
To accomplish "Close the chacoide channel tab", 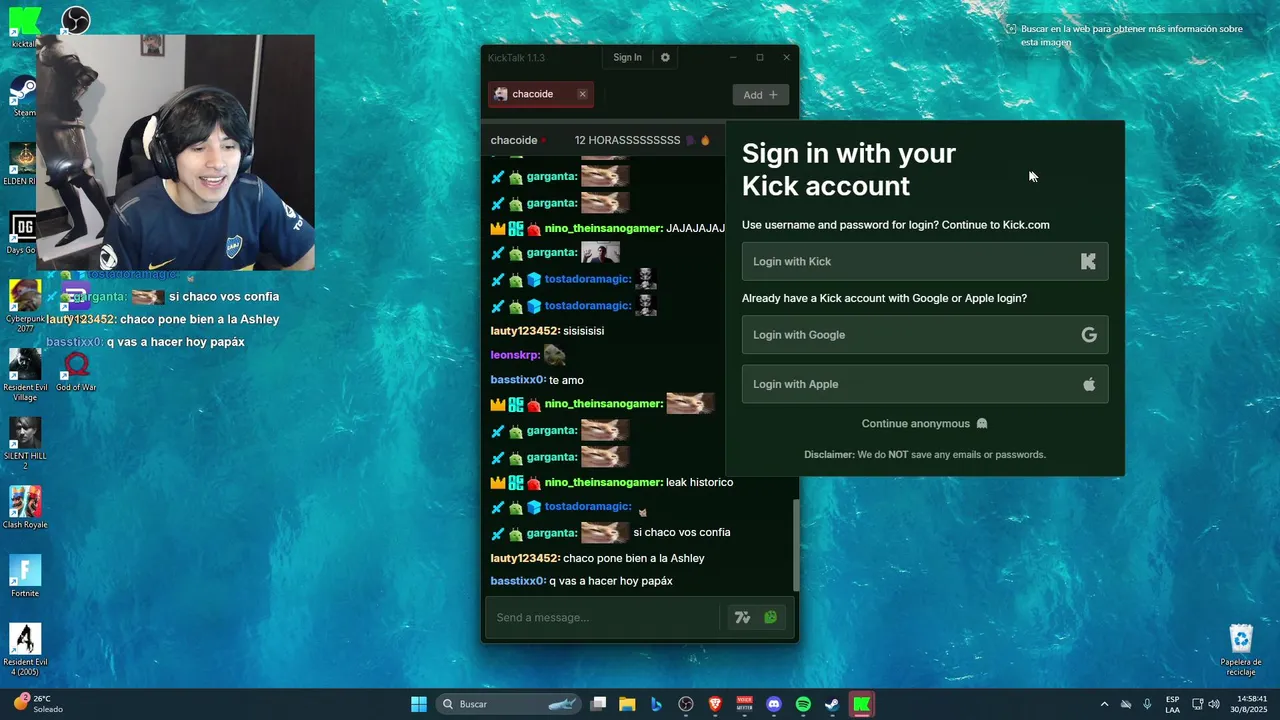I will pos(582,94).
